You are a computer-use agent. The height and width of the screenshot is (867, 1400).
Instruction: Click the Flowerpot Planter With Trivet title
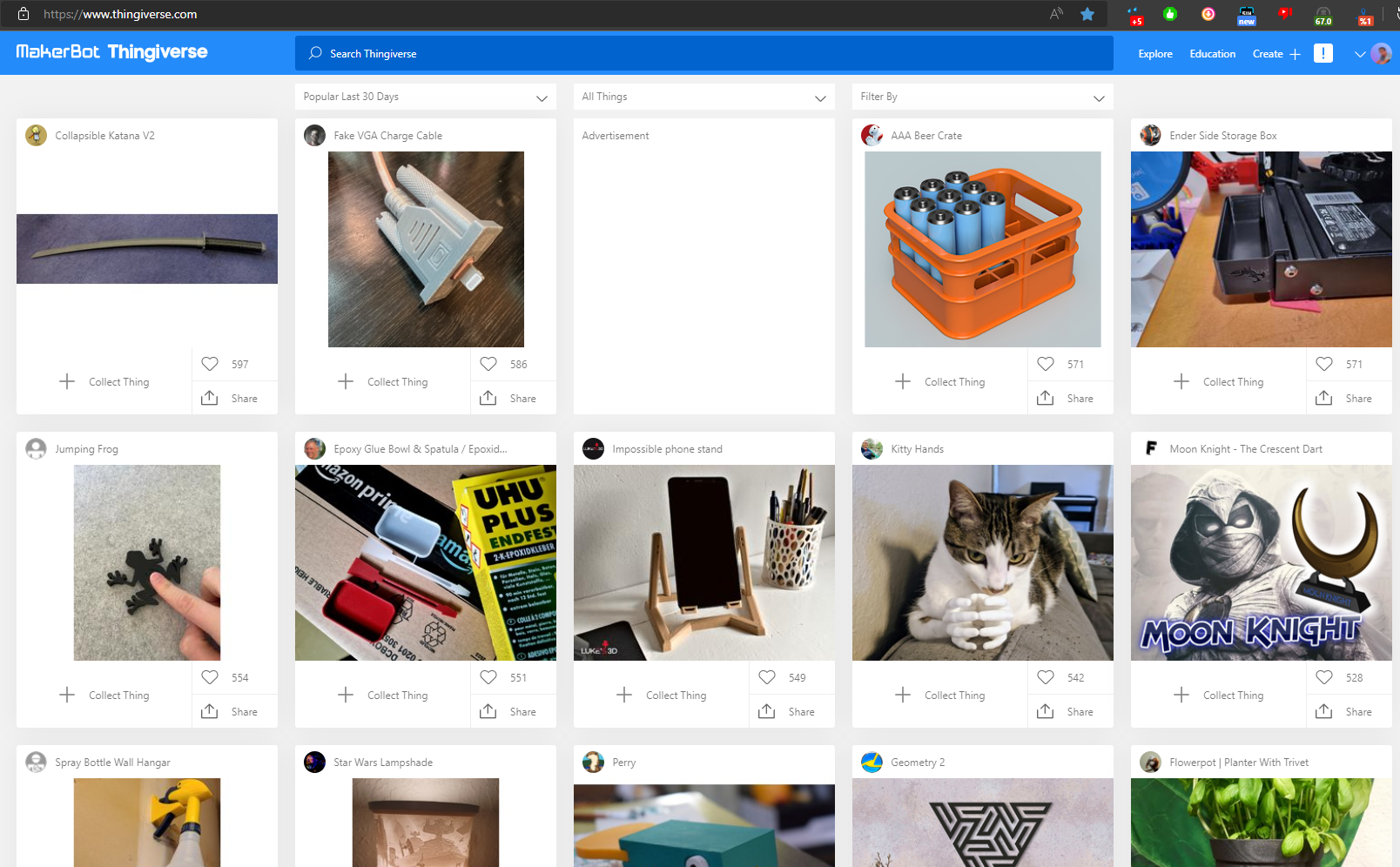pos(1239,763)
